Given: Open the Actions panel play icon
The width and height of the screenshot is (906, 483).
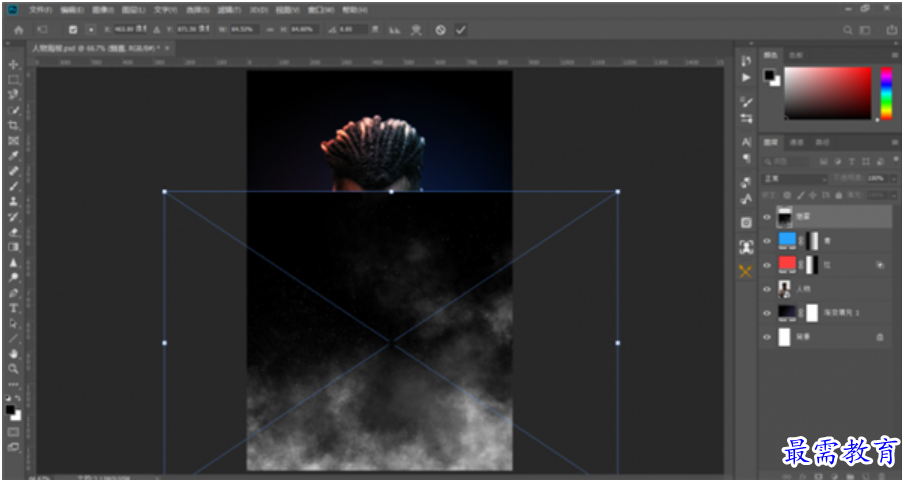Looking at the screenshot, I should point(747,77).
